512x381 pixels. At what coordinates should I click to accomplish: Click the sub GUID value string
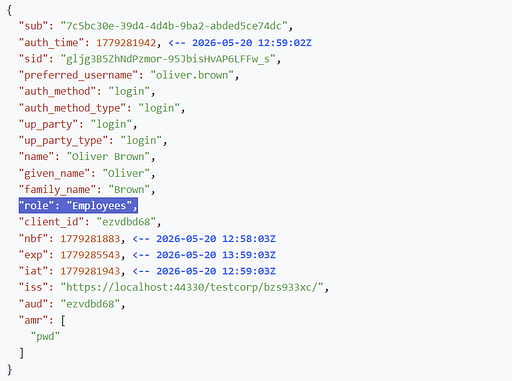[x=174, y=26]
